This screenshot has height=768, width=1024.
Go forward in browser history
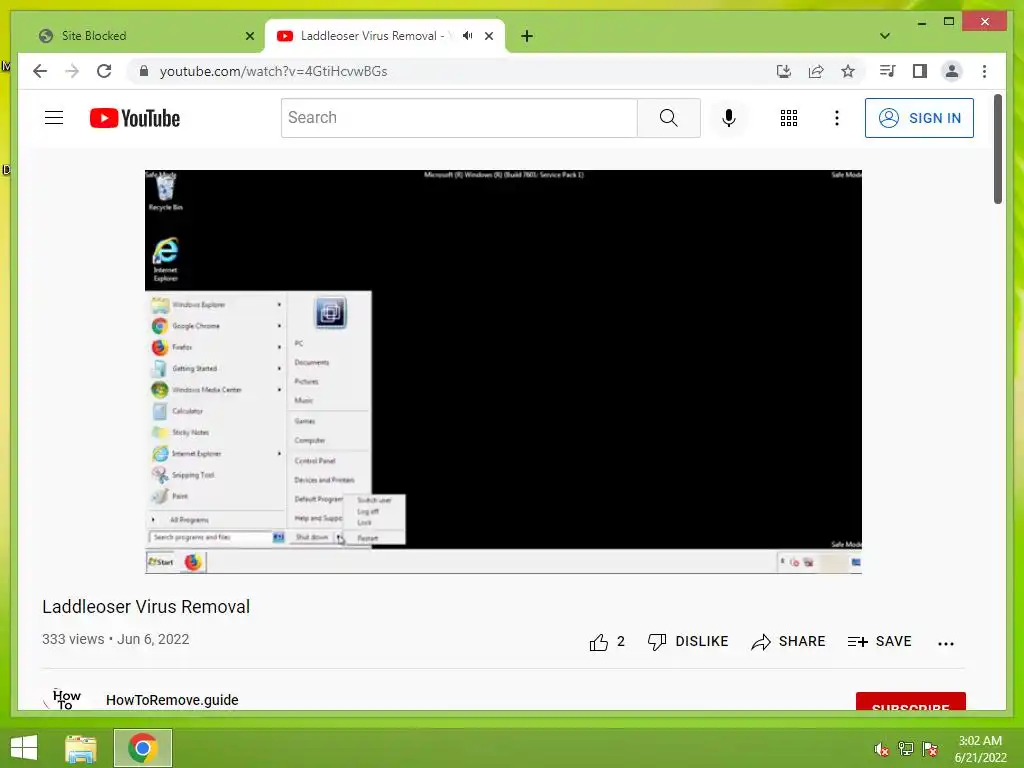(72, 71)
